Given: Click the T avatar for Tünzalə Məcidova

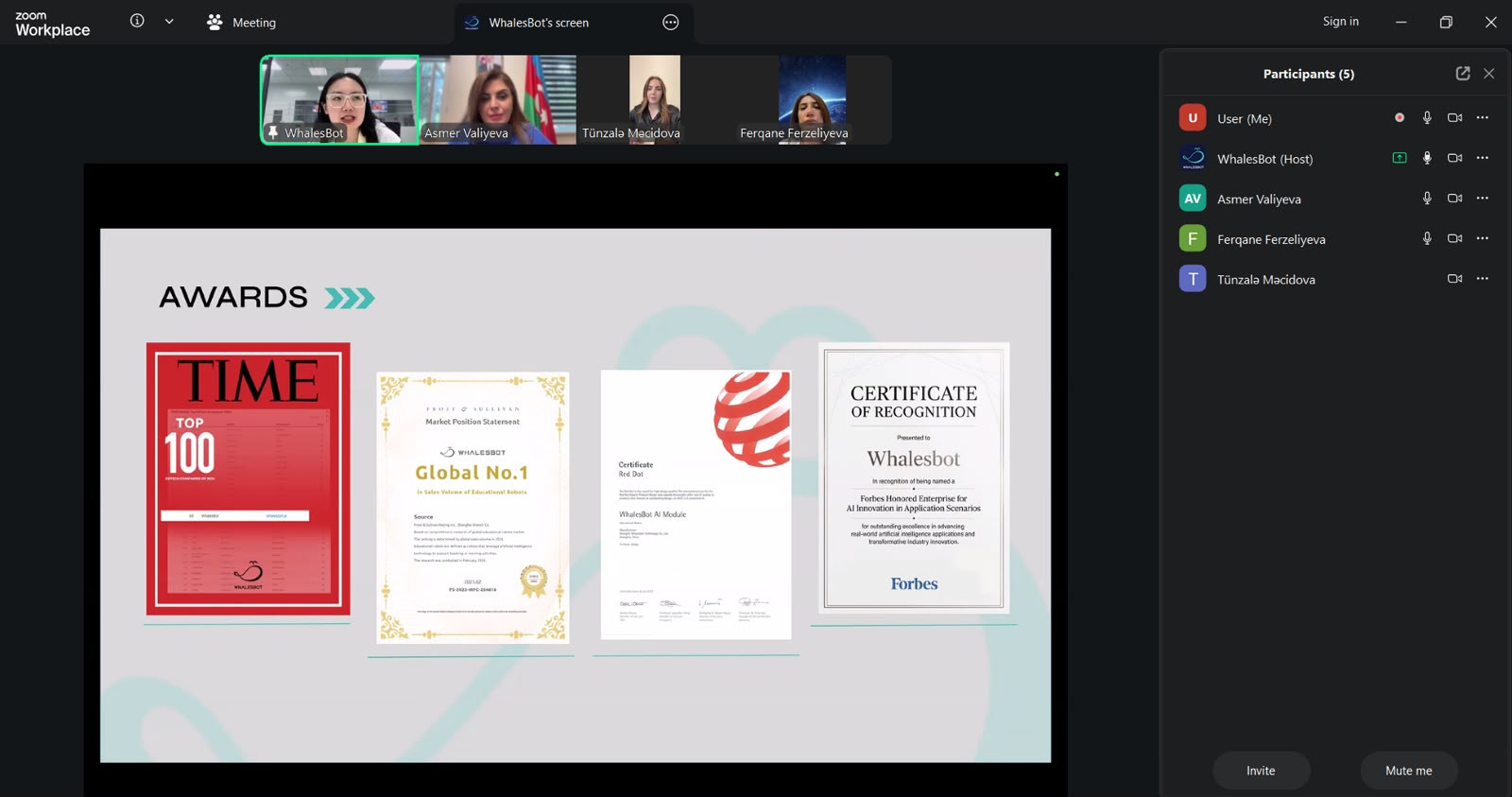Looking at the screenshot, I should (x=1193, y=279).
